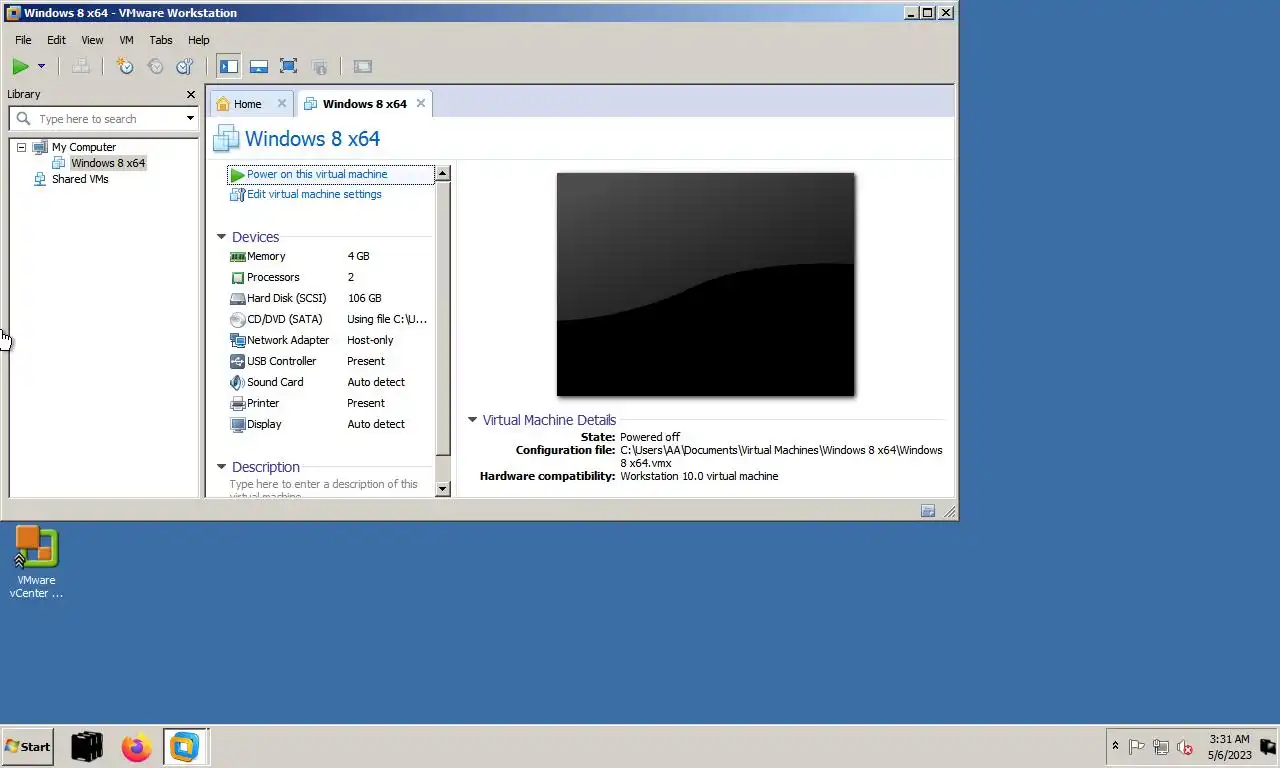This screenshot has width=1280, height=768.
Task: Click the Action Center flag tray icon
Action: coord(1137,747)
